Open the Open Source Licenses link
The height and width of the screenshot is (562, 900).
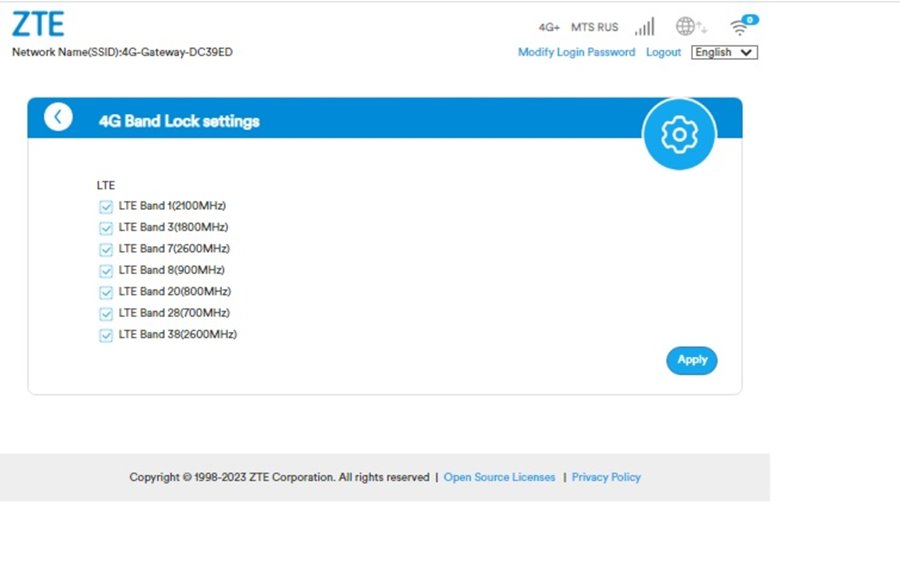coord(499,477)
